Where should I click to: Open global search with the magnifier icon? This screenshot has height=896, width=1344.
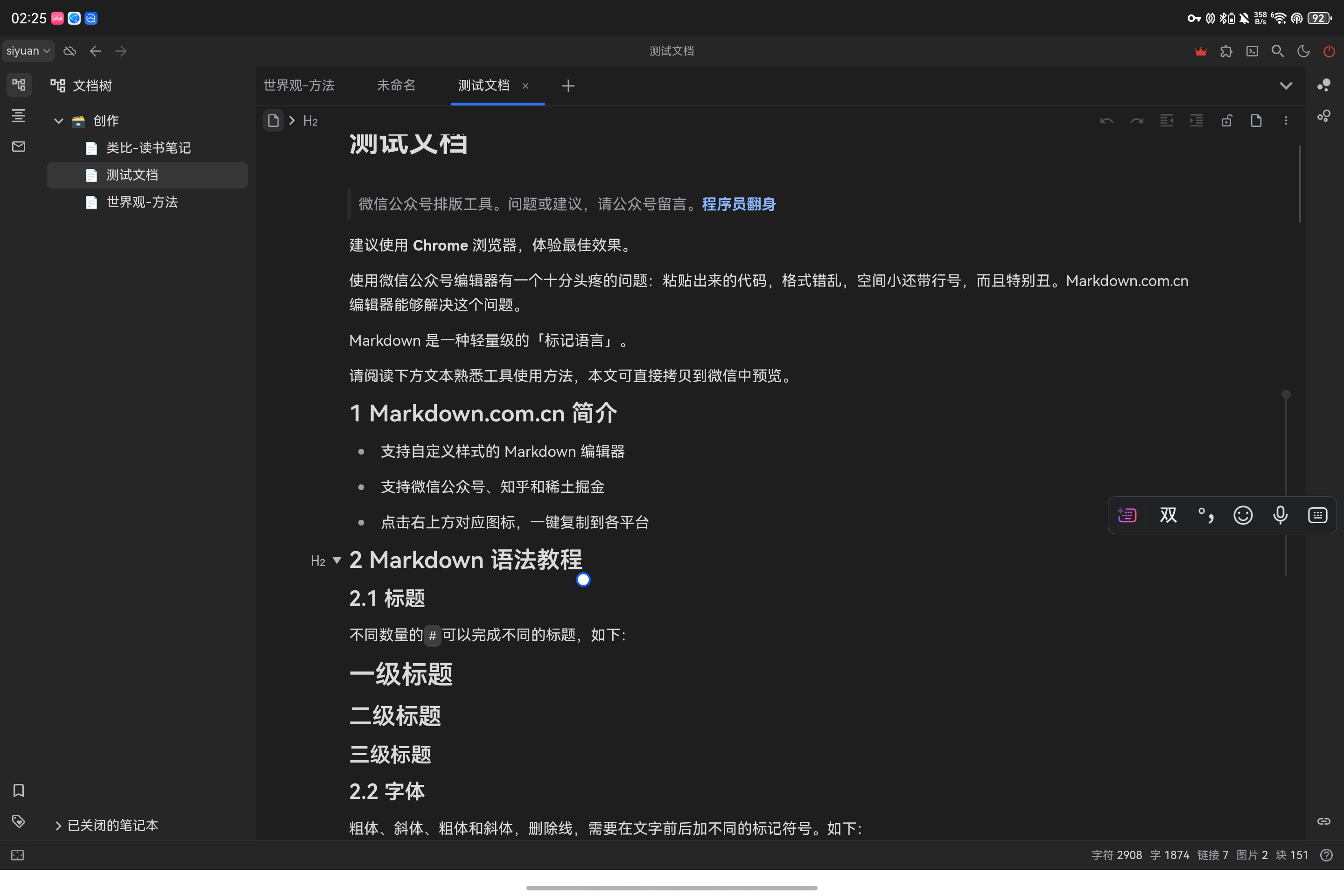(1278, 51)
